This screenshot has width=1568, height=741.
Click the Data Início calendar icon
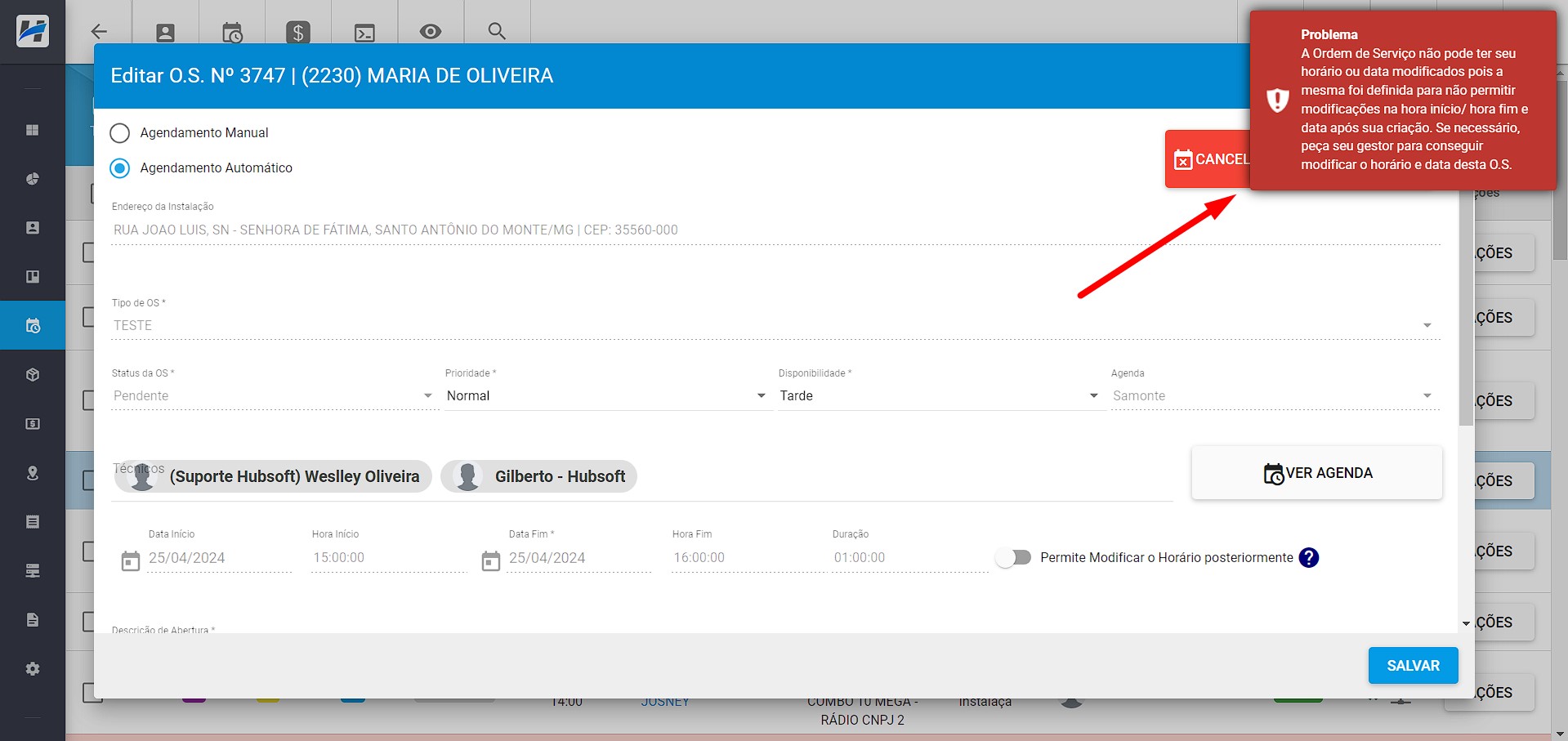point(131,561)
